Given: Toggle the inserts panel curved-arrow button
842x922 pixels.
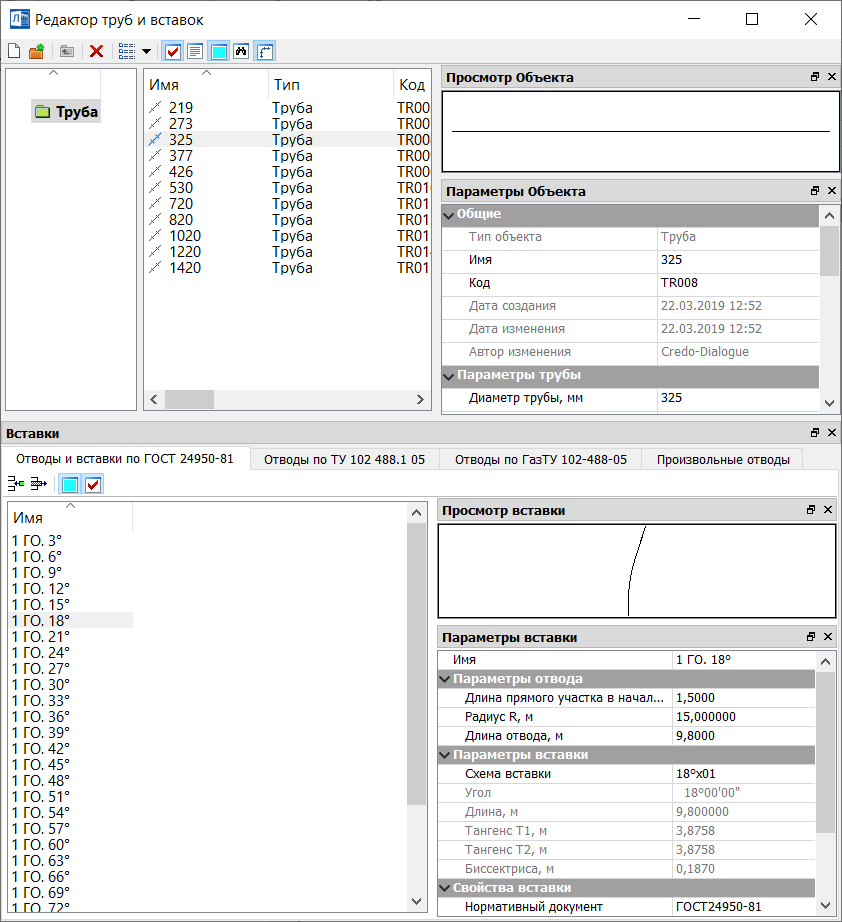Looking at the screenshot, I should point(265,52).
